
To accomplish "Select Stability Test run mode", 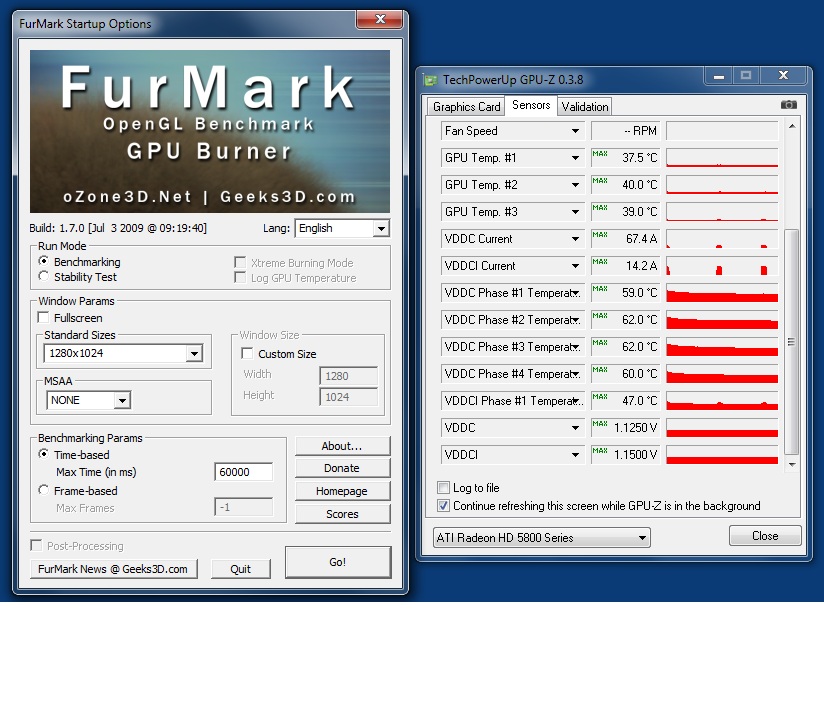I will (x=44, y=276).
